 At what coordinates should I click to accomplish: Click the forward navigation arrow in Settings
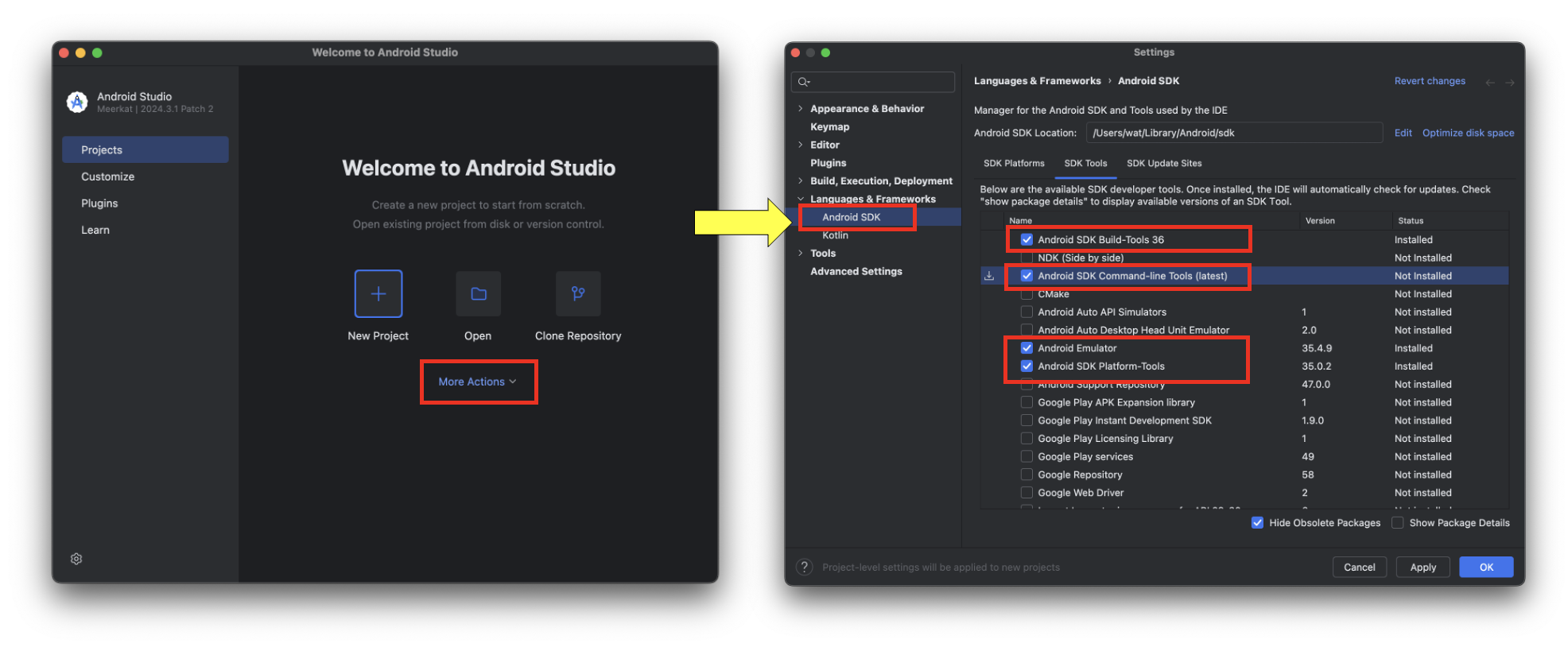pos(1509,82)
